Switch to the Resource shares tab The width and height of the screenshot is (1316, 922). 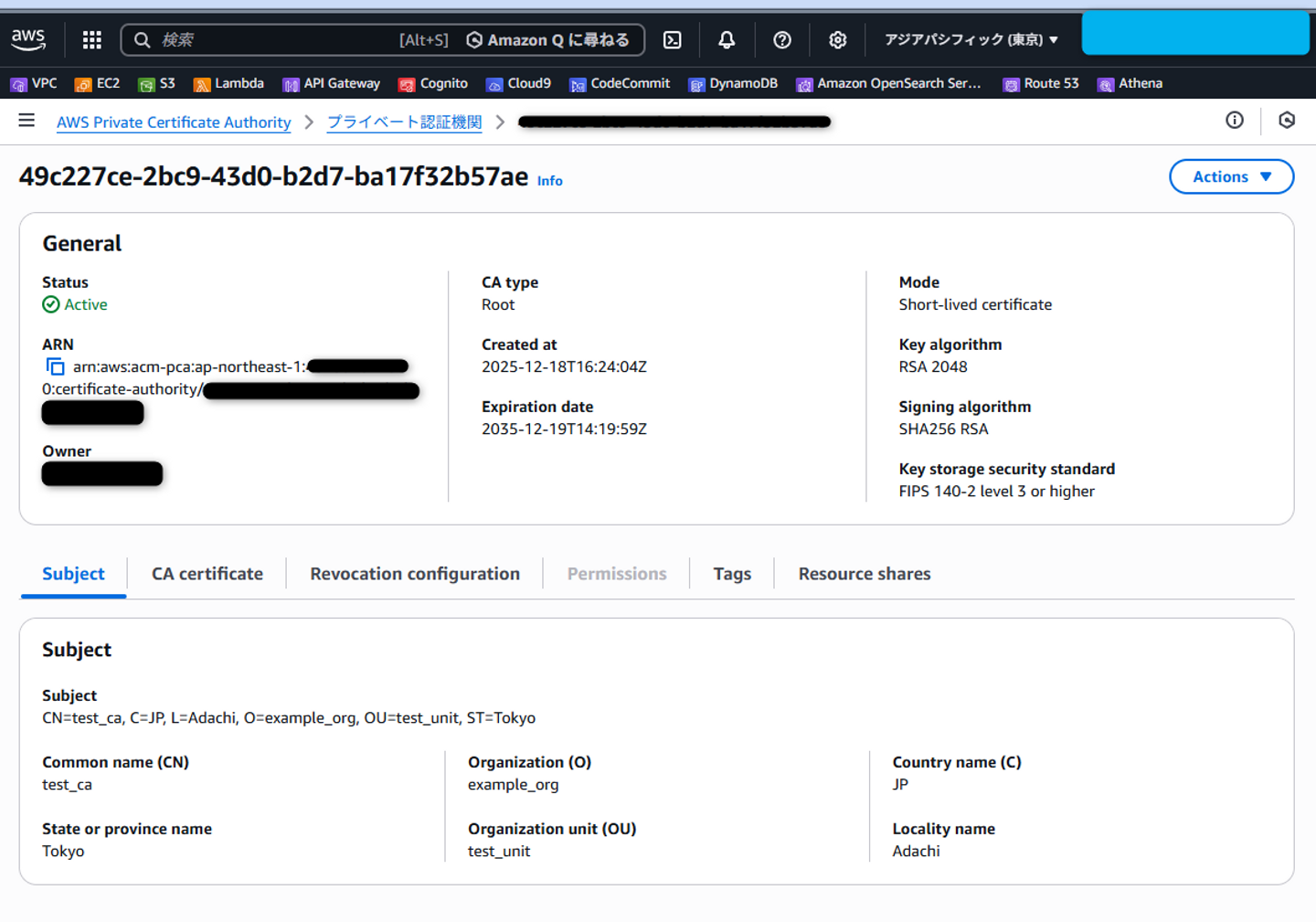(x=865, y=574)
